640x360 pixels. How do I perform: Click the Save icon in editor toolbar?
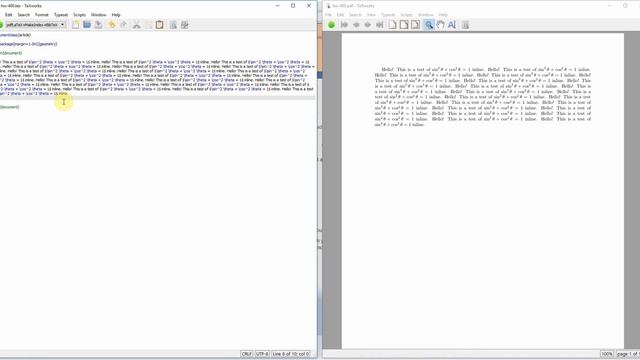click(x=98, y=25)
